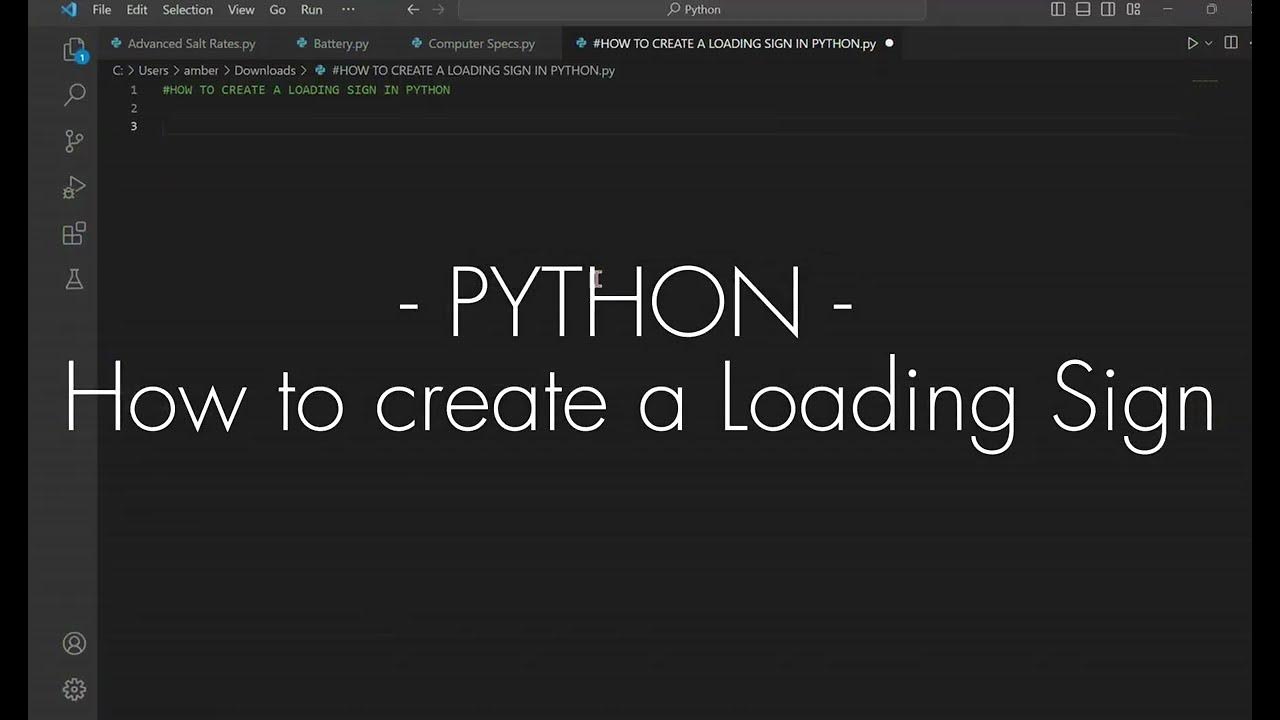
Task: Open the Run menu
Action: click(312, 10)
